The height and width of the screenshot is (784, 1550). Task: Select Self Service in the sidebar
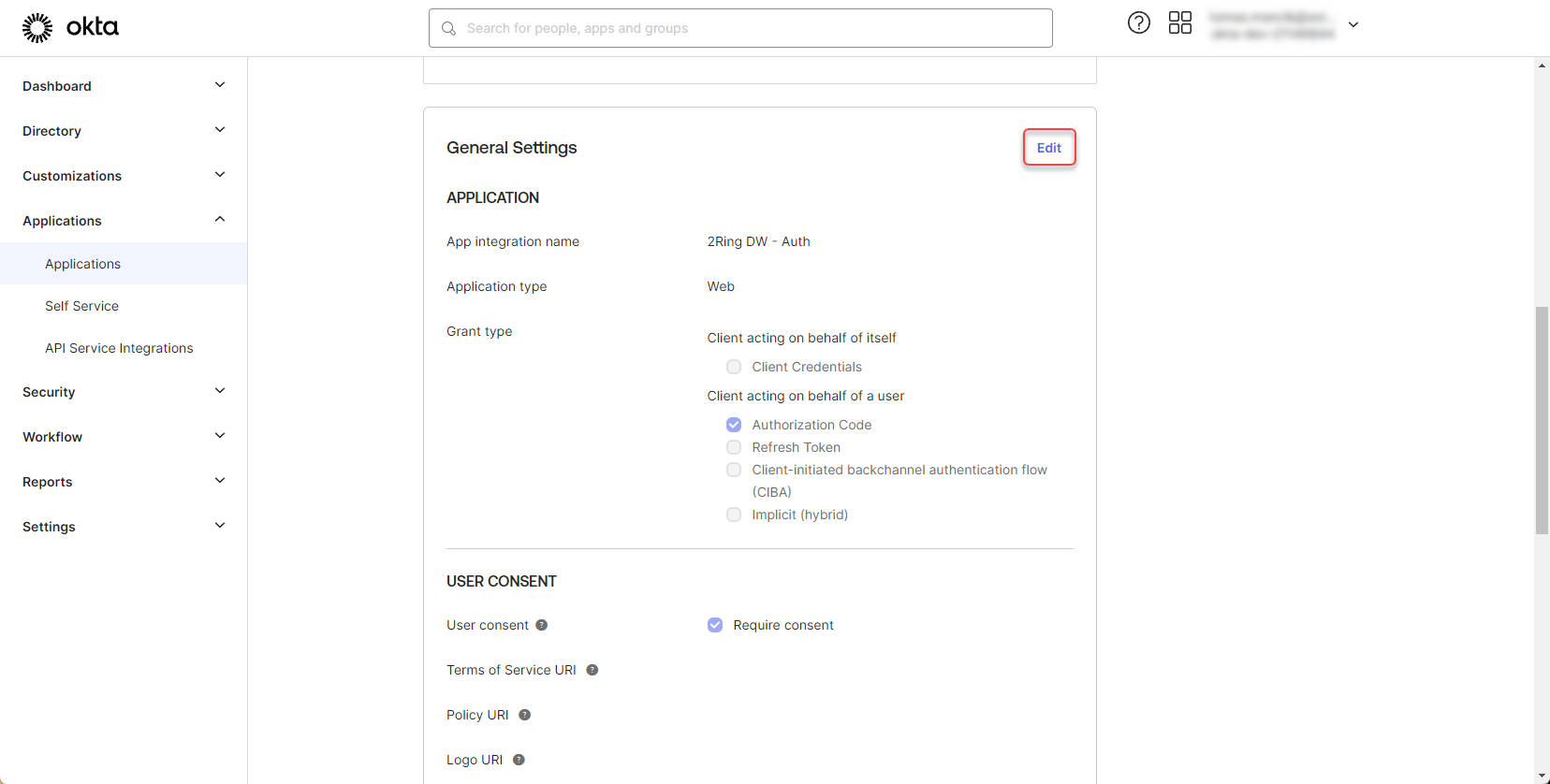(x=81, y=306)
